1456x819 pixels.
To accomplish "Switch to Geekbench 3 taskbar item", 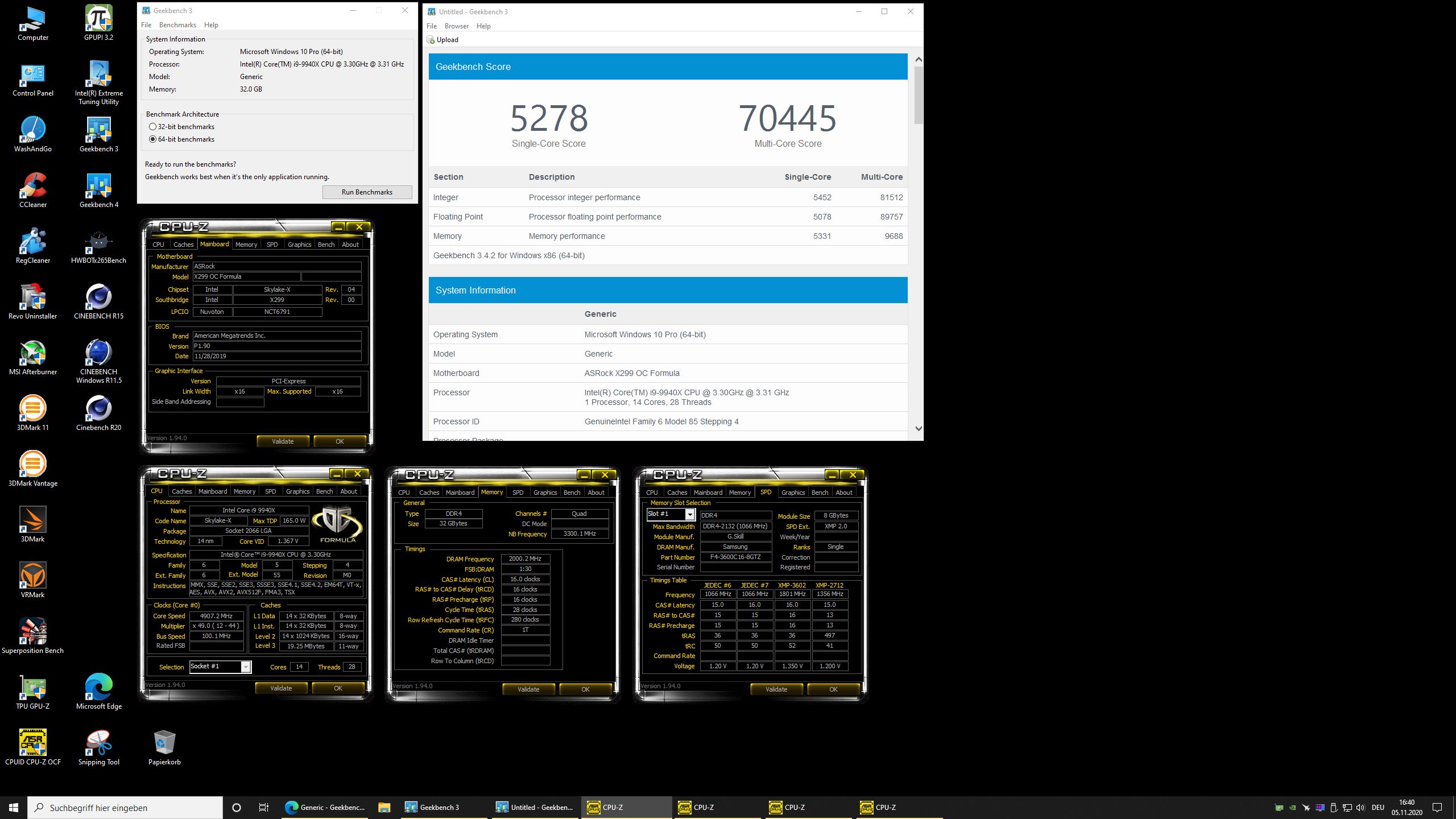I will coord(442,808).
